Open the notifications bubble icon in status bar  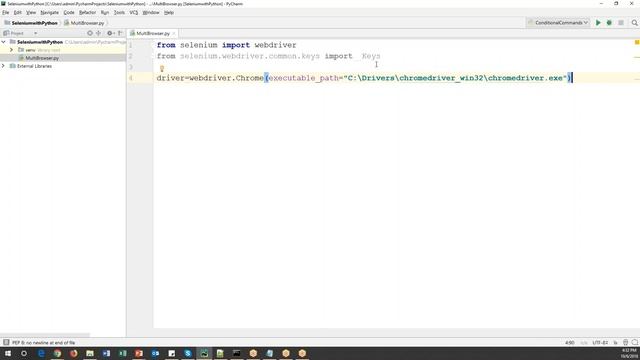[x=635, y=342]
